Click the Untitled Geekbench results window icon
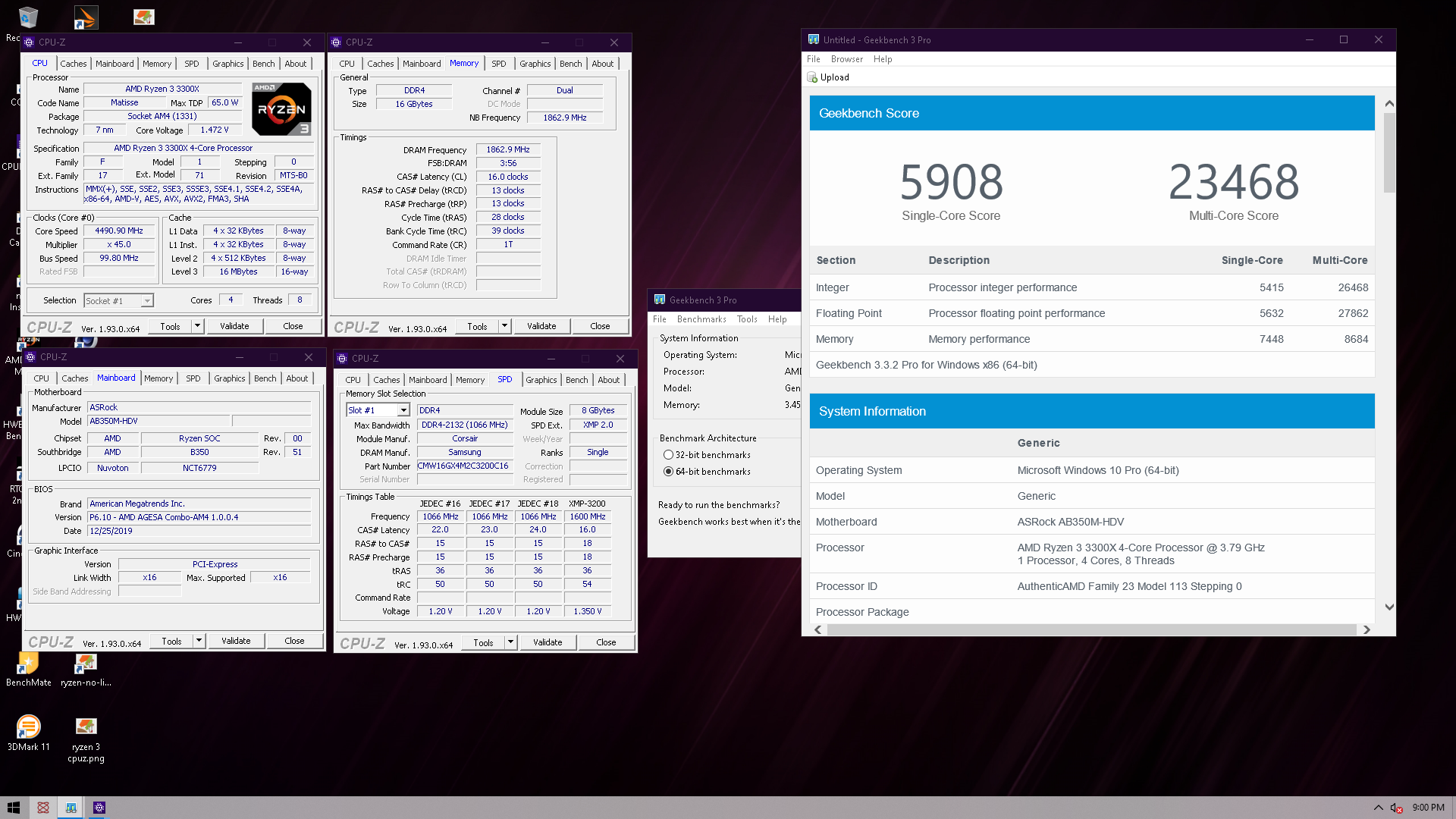Image resolution: width=1456 pixels, height=819 pixels. (814, 39)
